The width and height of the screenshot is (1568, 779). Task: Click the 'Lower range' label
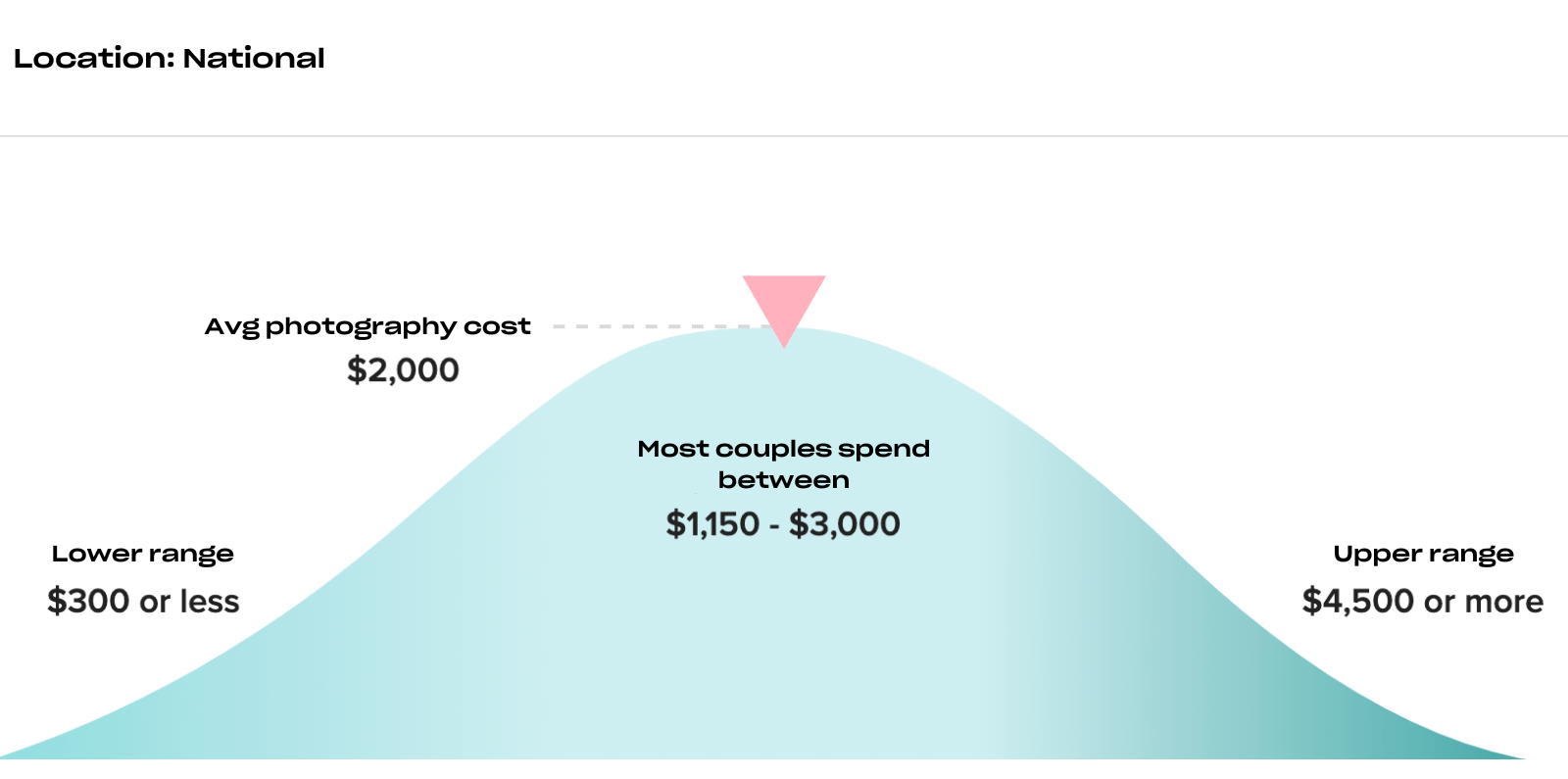tap(143, 555)
